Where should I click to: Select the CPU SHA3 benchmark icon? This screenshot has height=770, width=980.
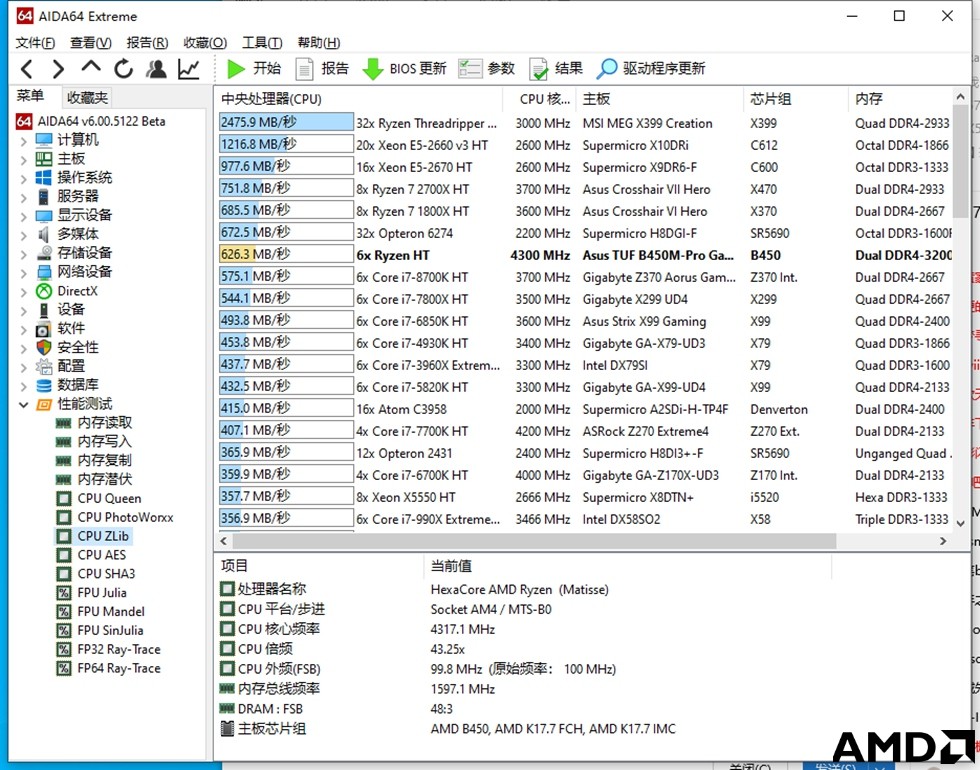point(63,574)
